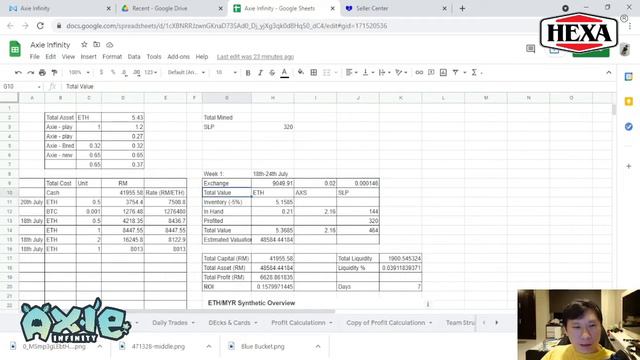
Task: Open Calendar in the side panel
Action: (x=629, y=76)
